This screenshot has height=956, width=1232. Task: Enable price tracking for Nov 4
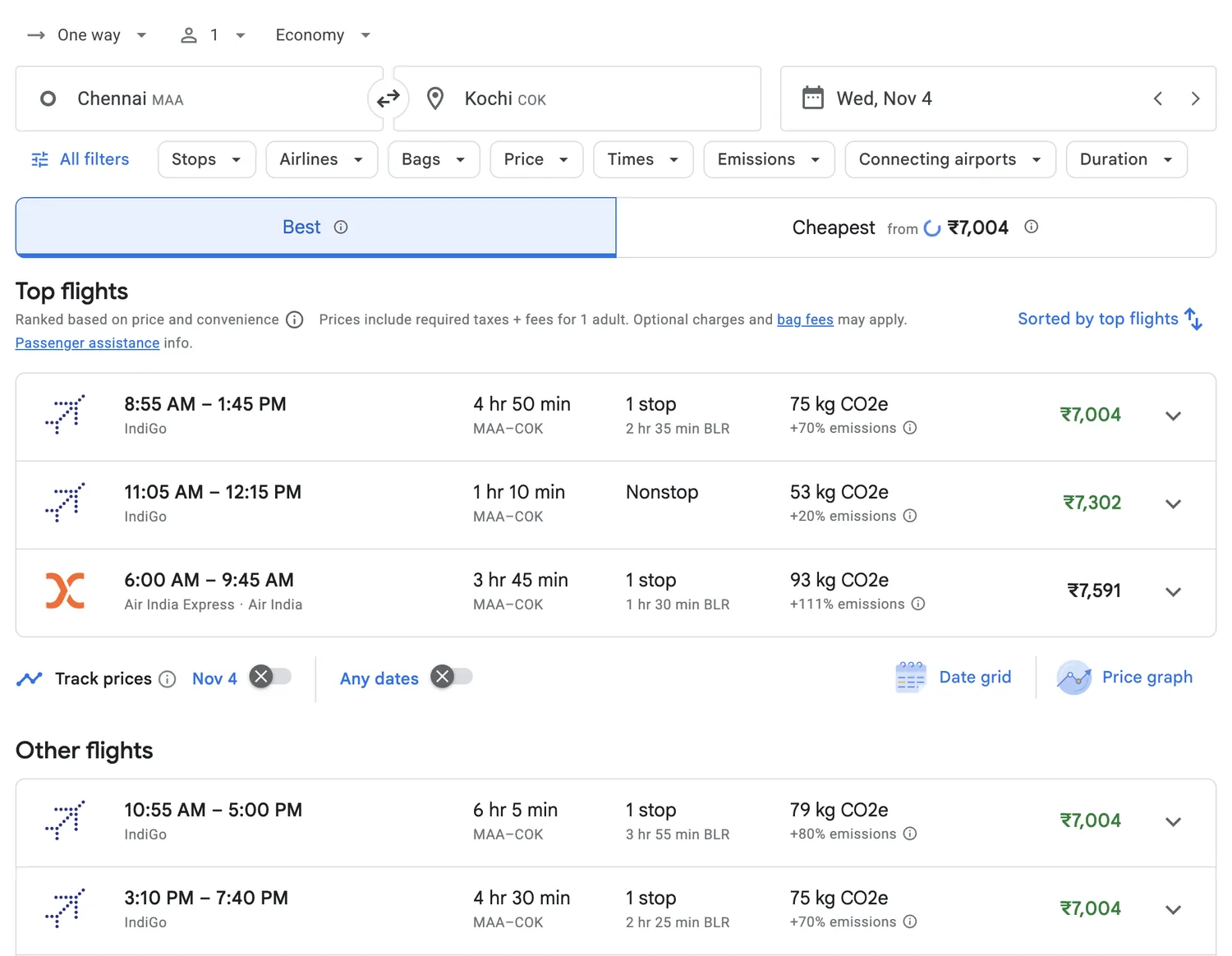click(x=271, y=677)
